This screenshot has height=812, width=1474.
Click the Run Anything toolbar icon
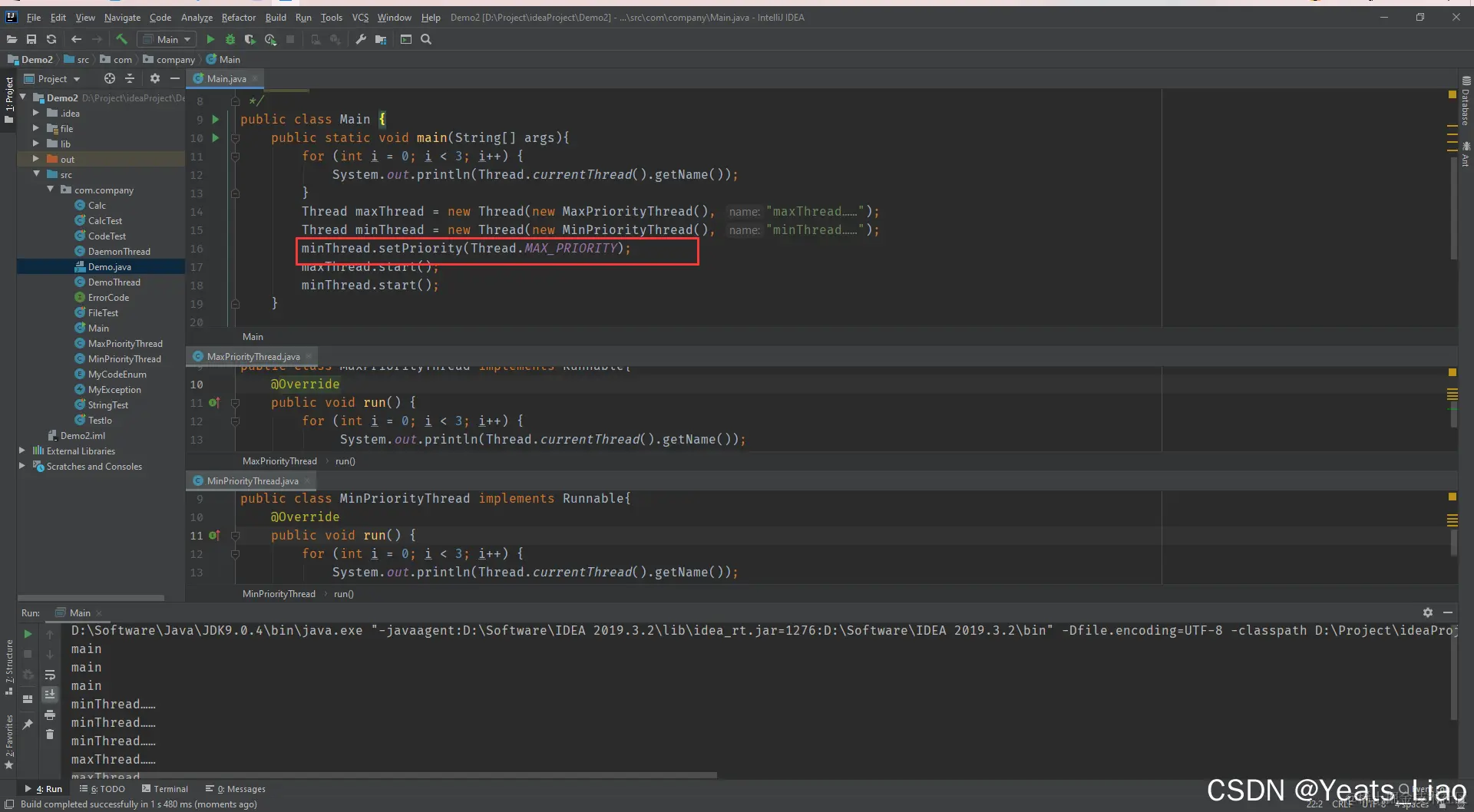(406, 39)
